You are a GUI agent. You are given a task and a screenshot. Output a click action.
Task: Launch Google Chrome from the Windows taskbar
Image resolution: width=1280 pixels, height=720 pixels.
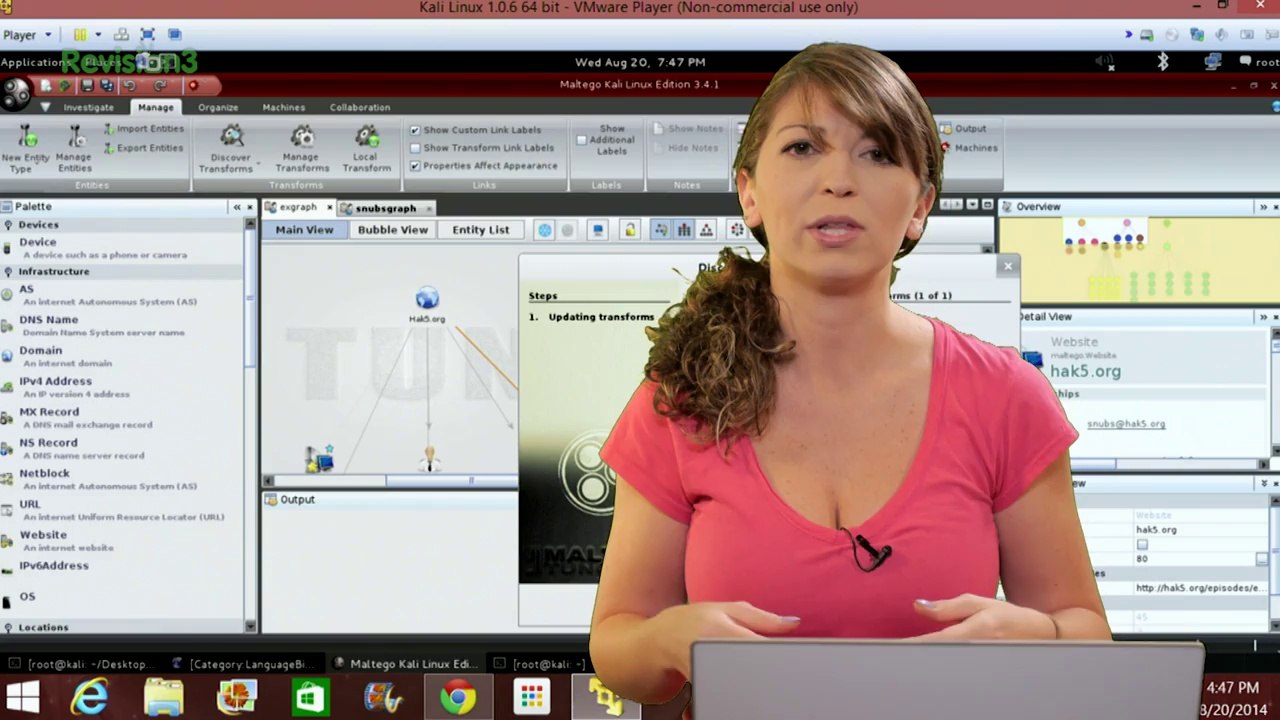pyautogui.click(x=458, y=697)
